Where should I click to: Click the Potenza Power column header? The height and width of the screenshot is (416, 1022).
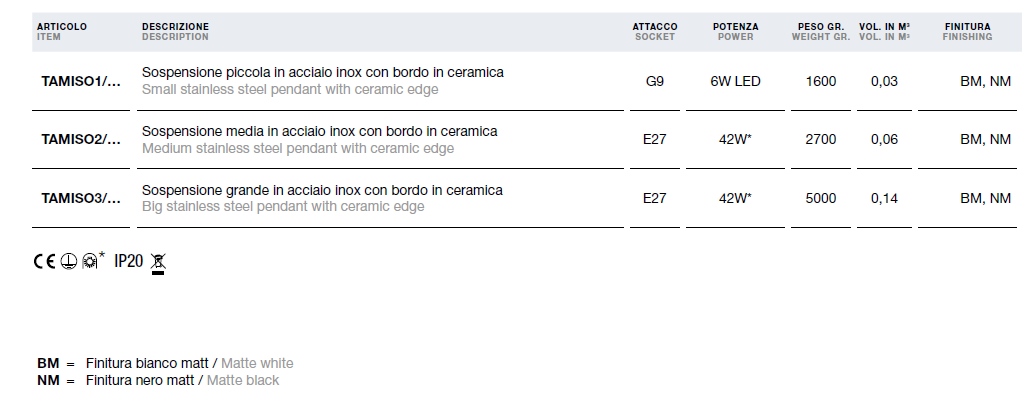pyautogui.click(x=735, y=32)
